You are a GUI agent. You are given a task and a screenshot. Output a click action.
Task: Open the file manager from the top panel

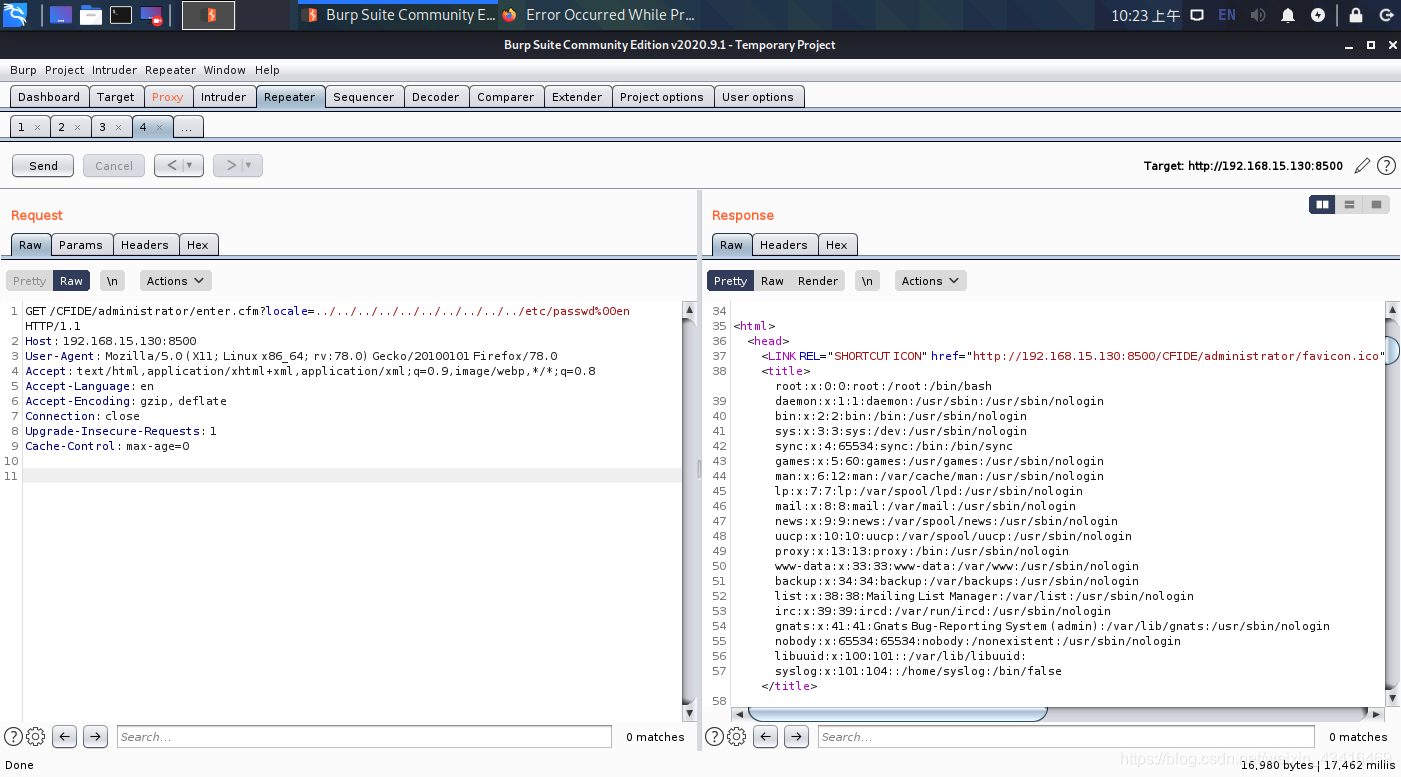click(91, 15)
